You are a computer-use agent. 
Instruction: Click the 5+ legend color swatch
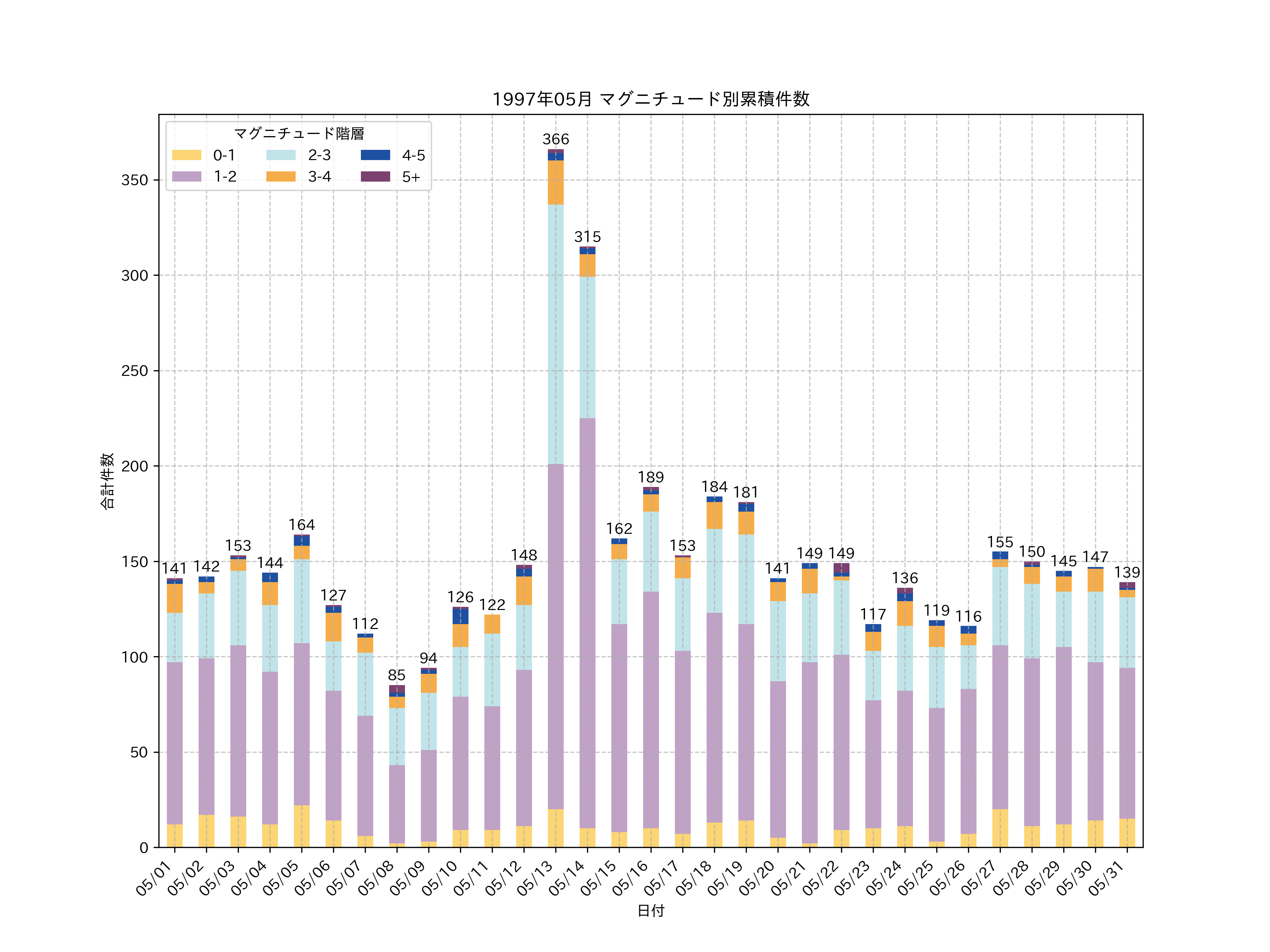pyautogui.click(x=375, y=176)
